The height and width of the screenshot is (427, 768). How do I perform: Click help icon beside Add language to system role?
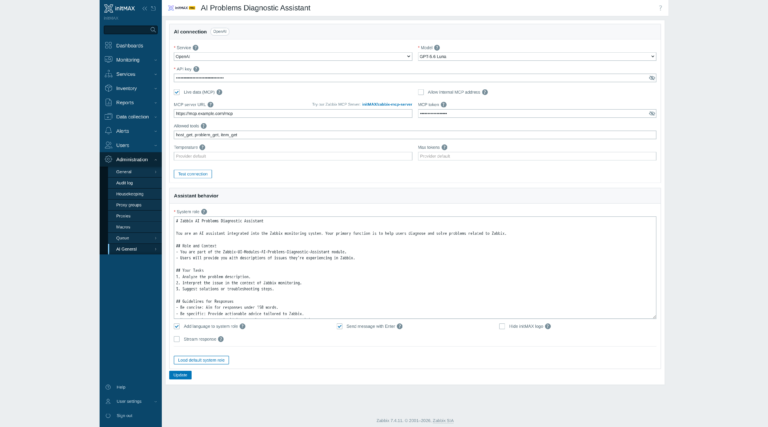pos(242,326)
